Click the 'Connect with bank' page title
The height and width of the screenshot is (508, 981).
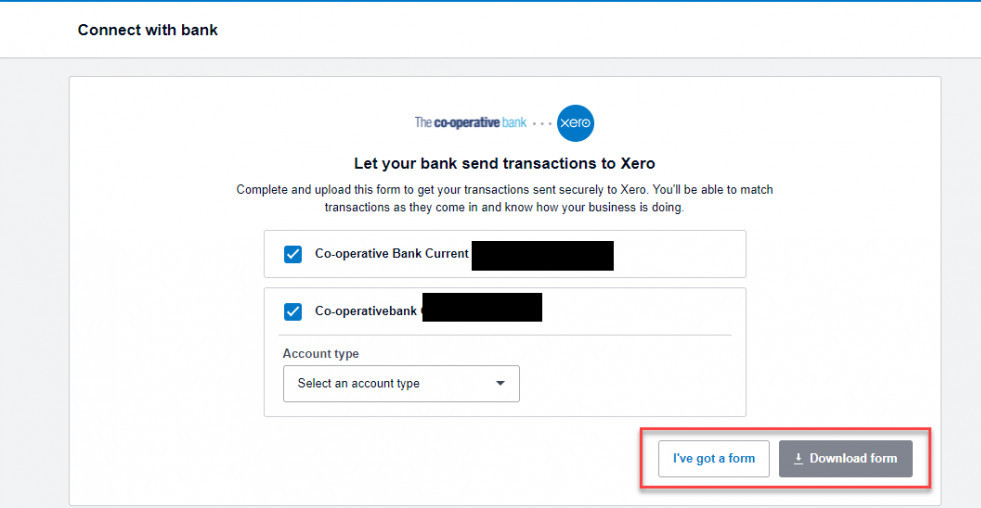point(148,30)
